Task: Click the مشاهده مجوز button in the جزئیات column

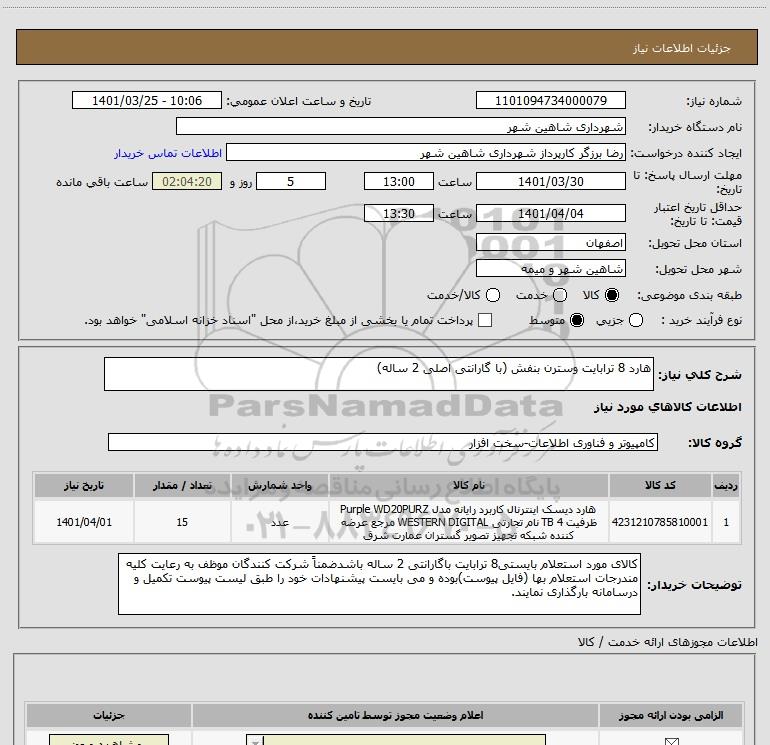Action: click(x=109, y=740)
